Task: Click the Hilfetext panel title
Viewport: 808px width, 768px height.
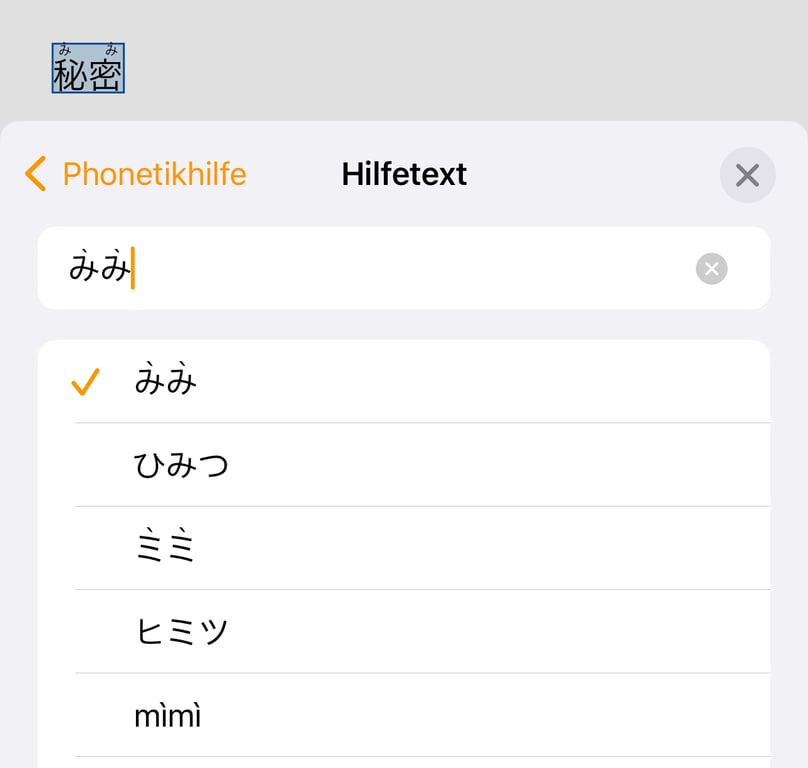Action: [x=404, y=174]
